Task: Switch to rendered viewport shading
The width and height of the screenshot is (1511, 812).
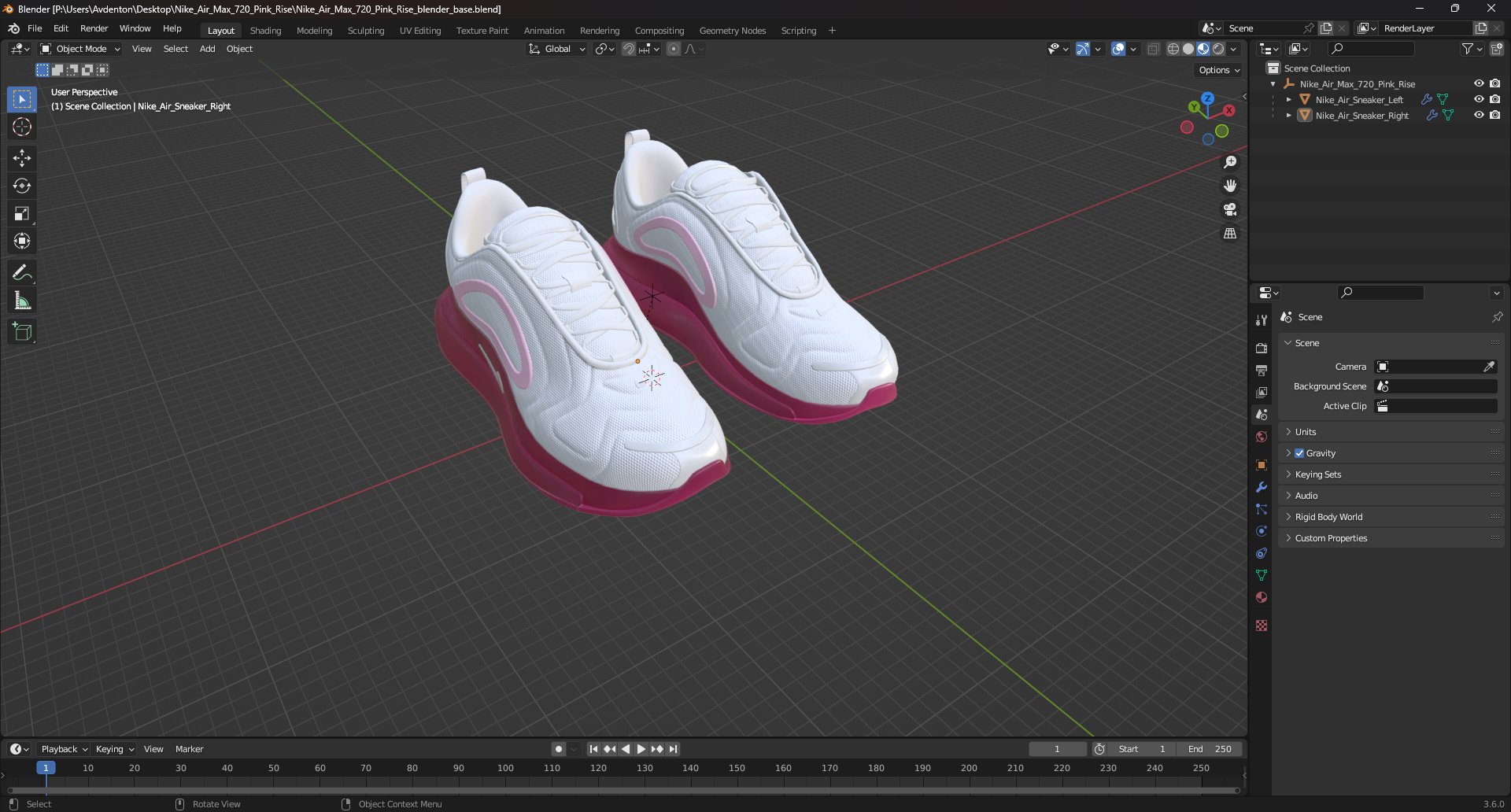Action: point(1218,49)
